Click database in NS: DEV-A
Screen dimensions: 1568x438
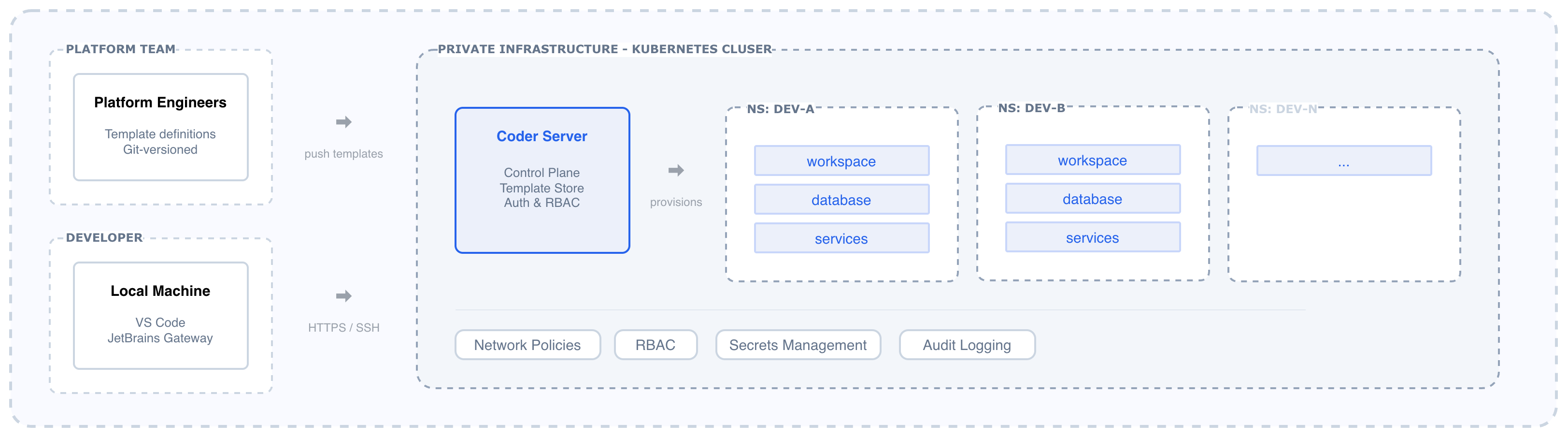[x=841, y=200]
